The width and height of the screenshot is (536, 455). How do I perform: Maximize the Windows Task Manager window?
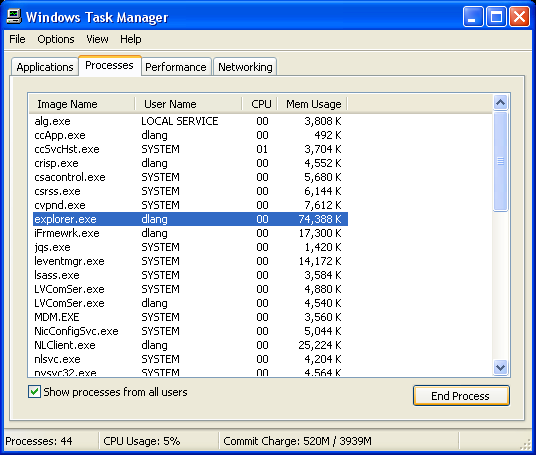click(496, 17)
